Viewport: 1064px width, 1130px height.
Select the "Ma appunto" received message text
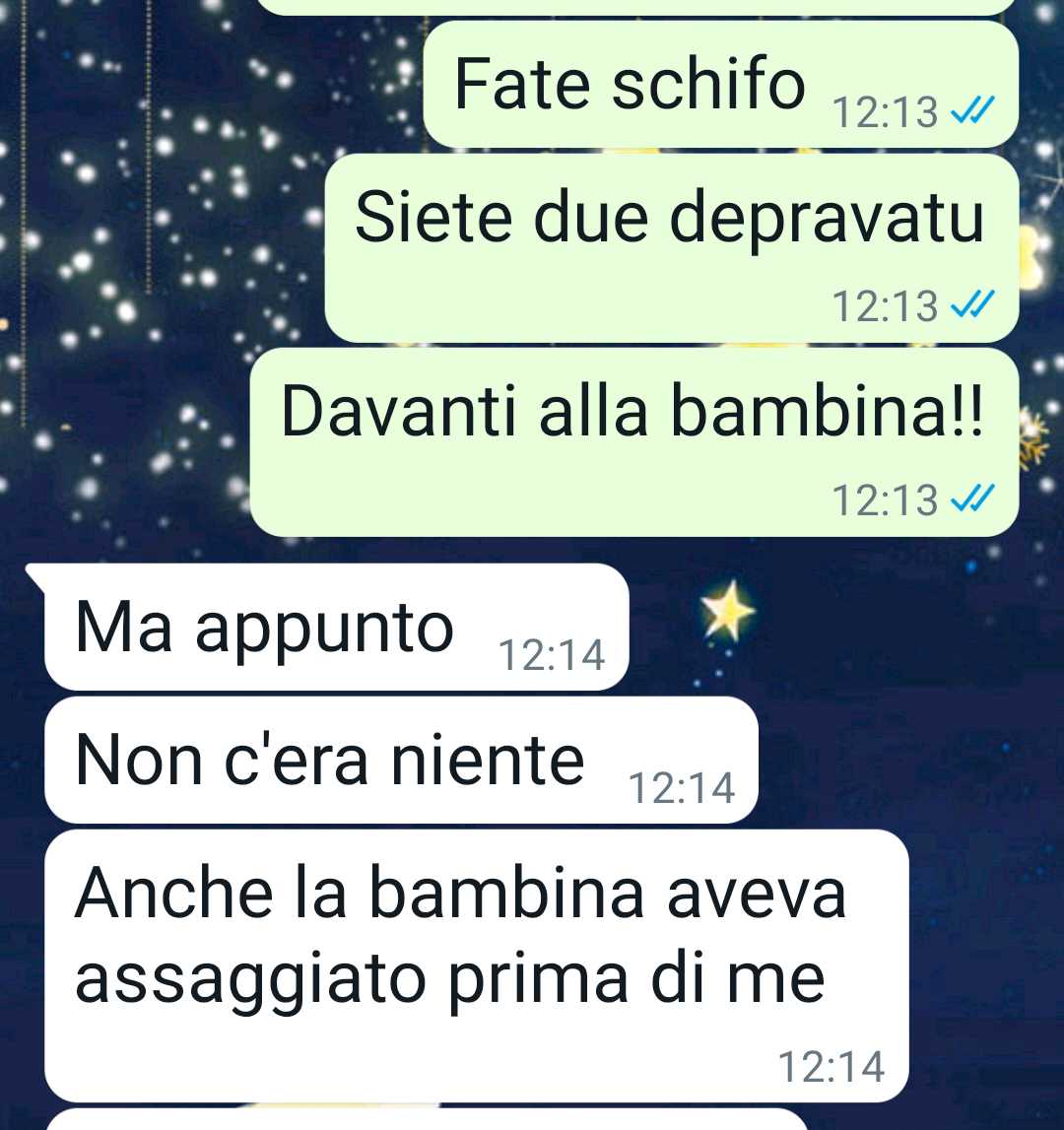click(265, 629)
